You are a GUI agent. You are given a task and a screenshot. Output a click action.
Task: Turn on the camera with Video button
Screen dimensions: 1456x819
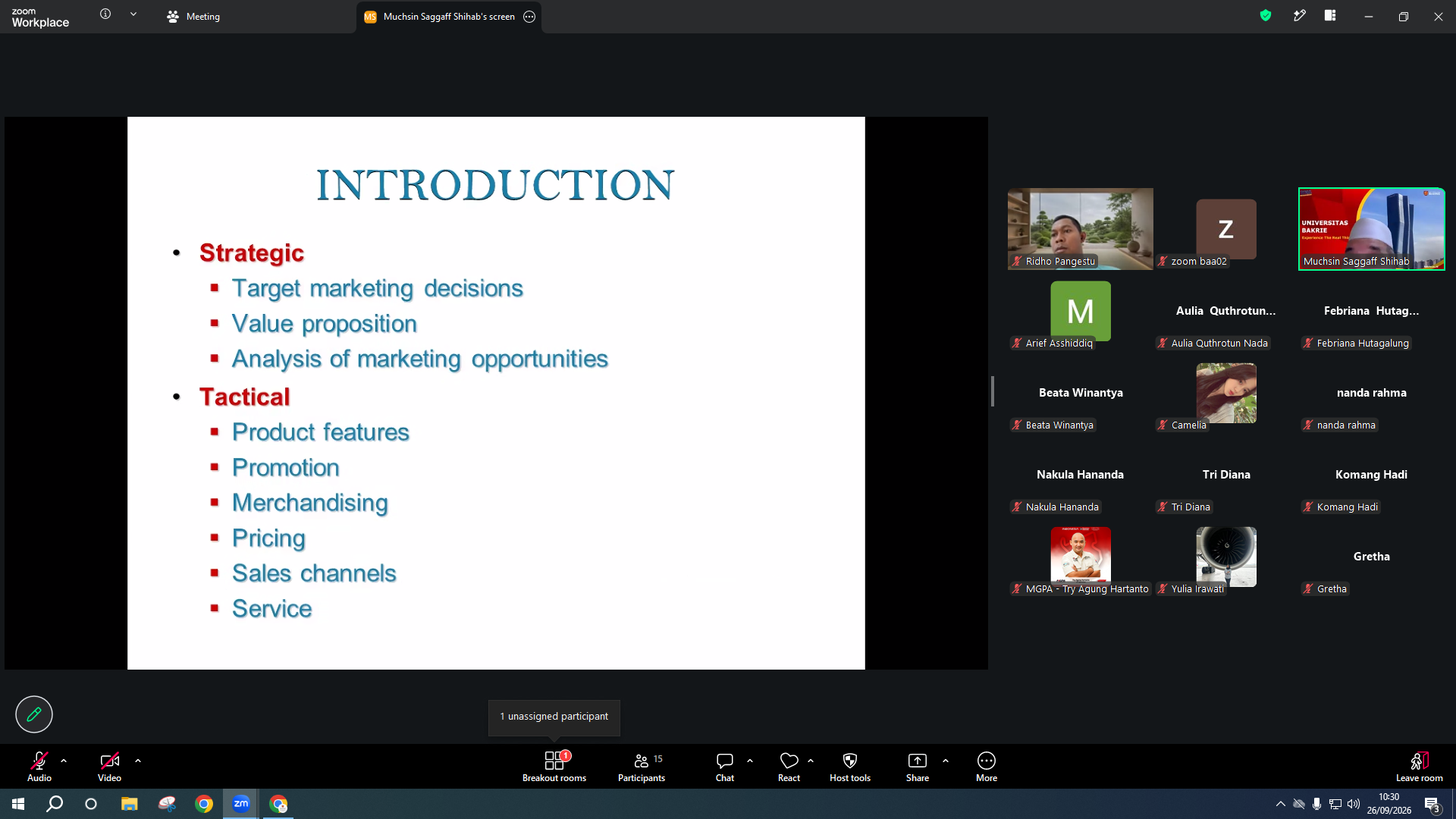109,767
